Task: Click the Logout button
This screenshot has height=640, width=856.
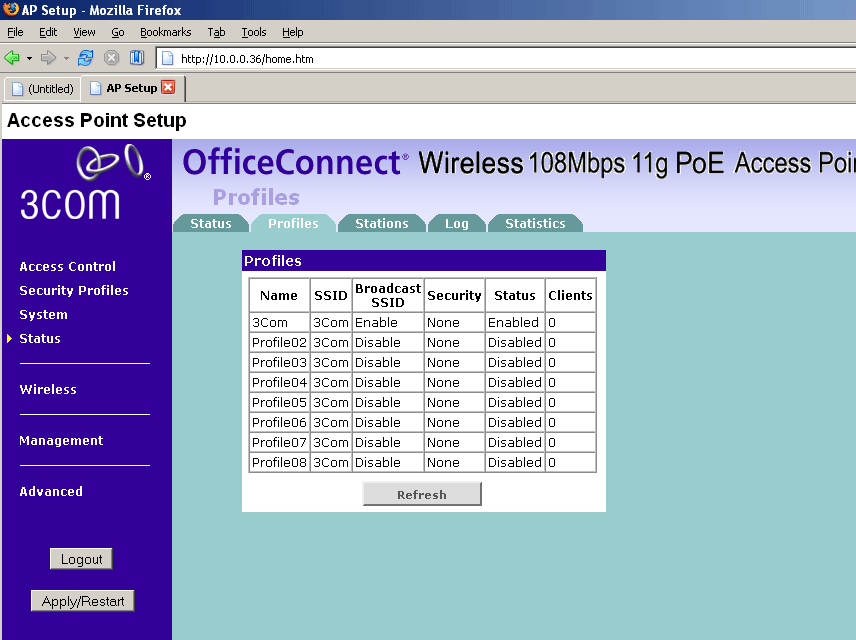Action: (x=81, y=559)
